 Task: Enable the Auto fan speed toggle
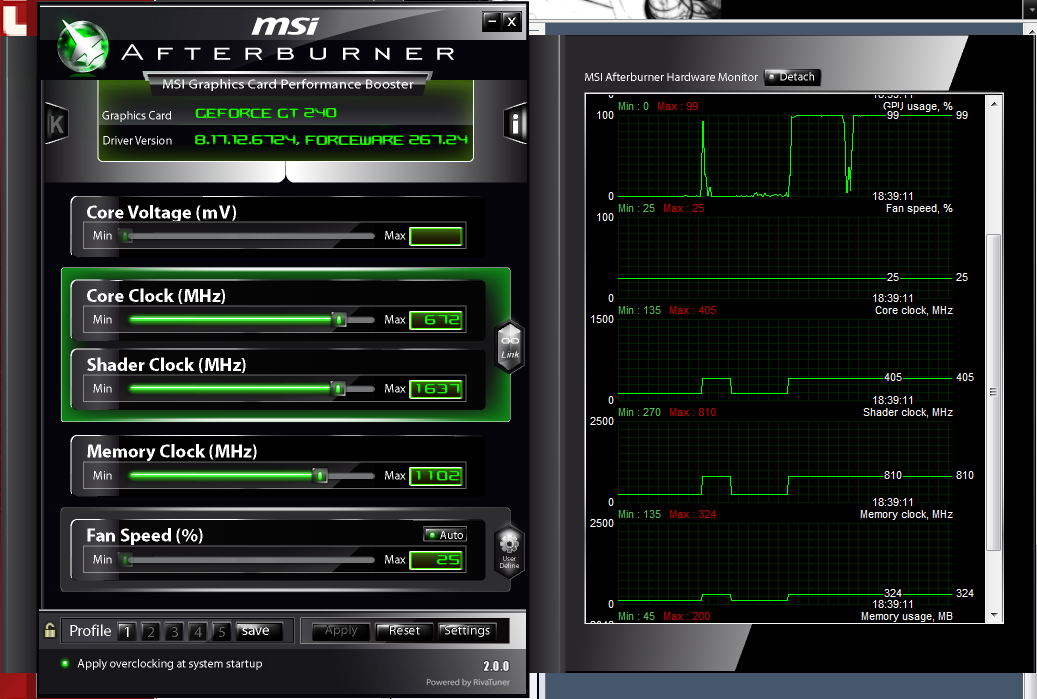pos(445,534)
